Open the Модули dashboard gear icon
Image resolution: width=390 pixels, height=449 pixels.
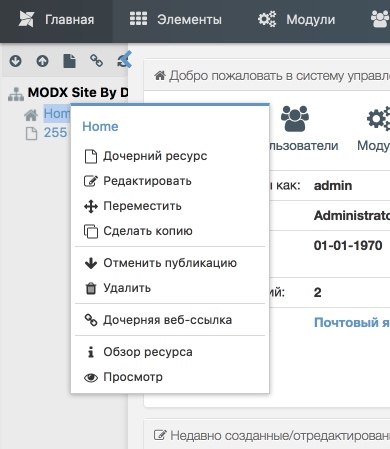pos(379,118)
